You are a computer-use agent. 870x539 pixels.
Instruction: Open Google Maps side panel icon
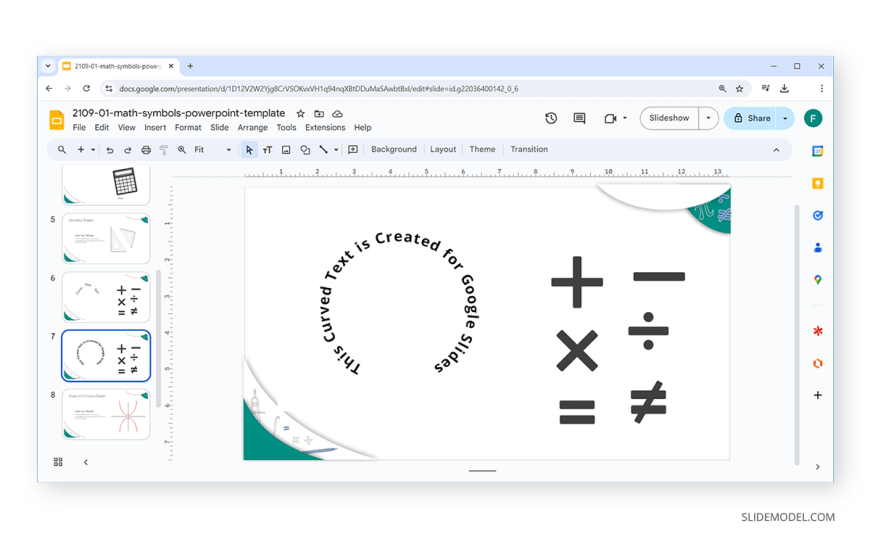[817, 280]
